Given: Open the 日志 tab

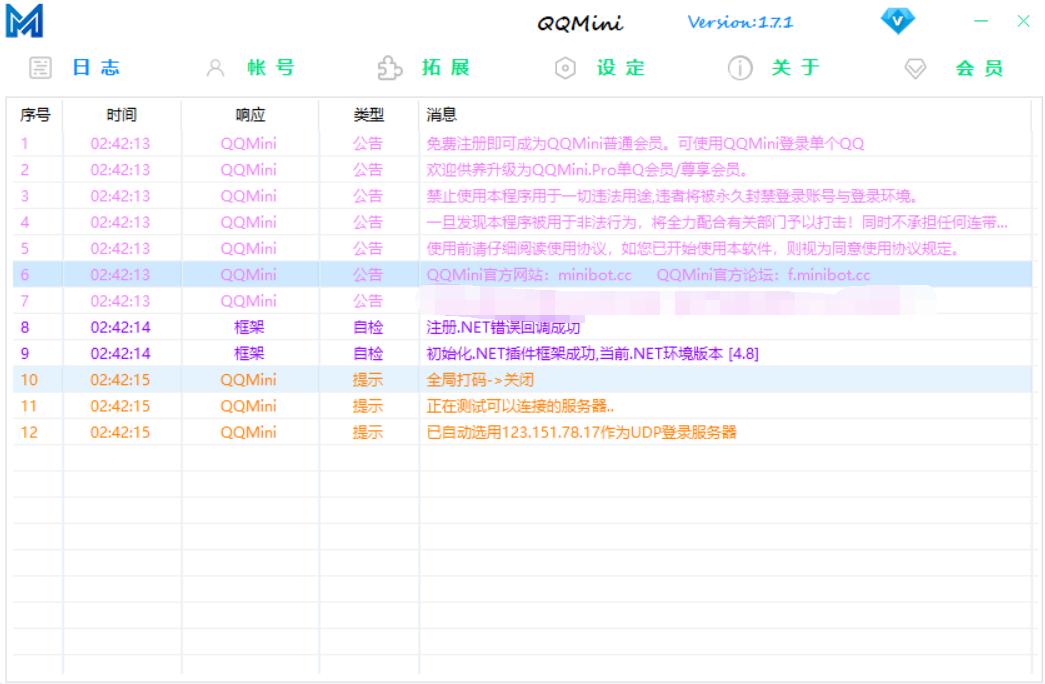Looking at the screenshot, I should point(96,67).
